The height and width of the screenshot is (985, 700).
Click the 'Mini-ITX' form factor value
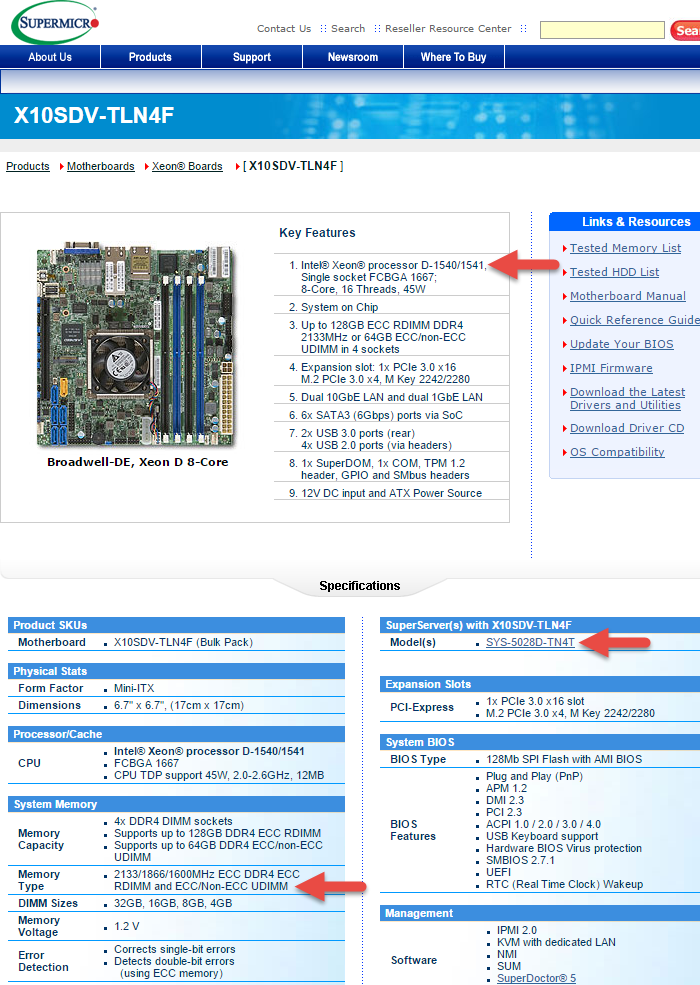(134, 688)
